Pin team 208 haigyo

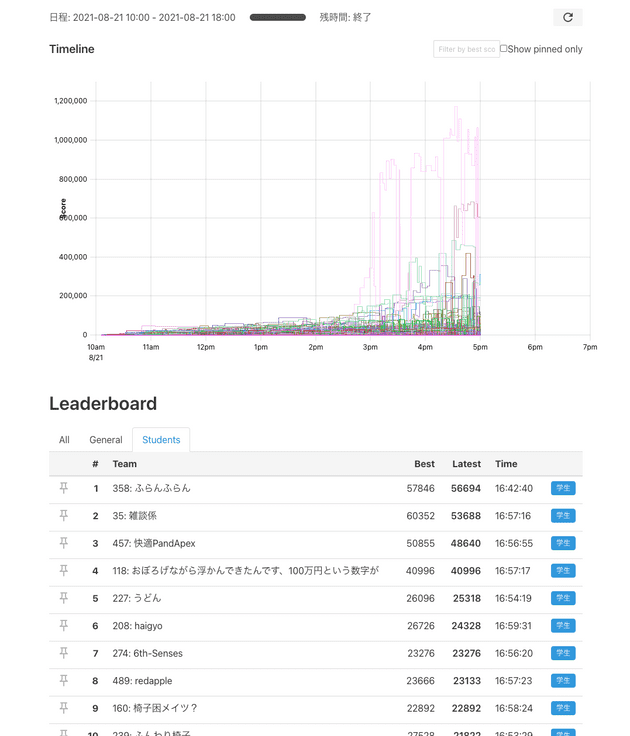pos(64,626)
